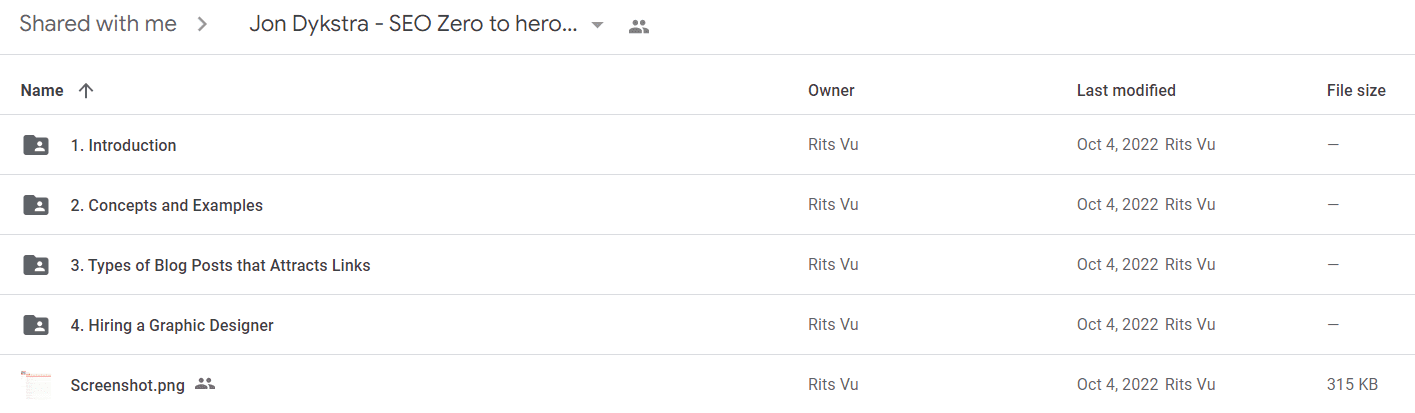Reverse sort order with the Name arrow
The image size is (1415, 413).
pos(86,90)
